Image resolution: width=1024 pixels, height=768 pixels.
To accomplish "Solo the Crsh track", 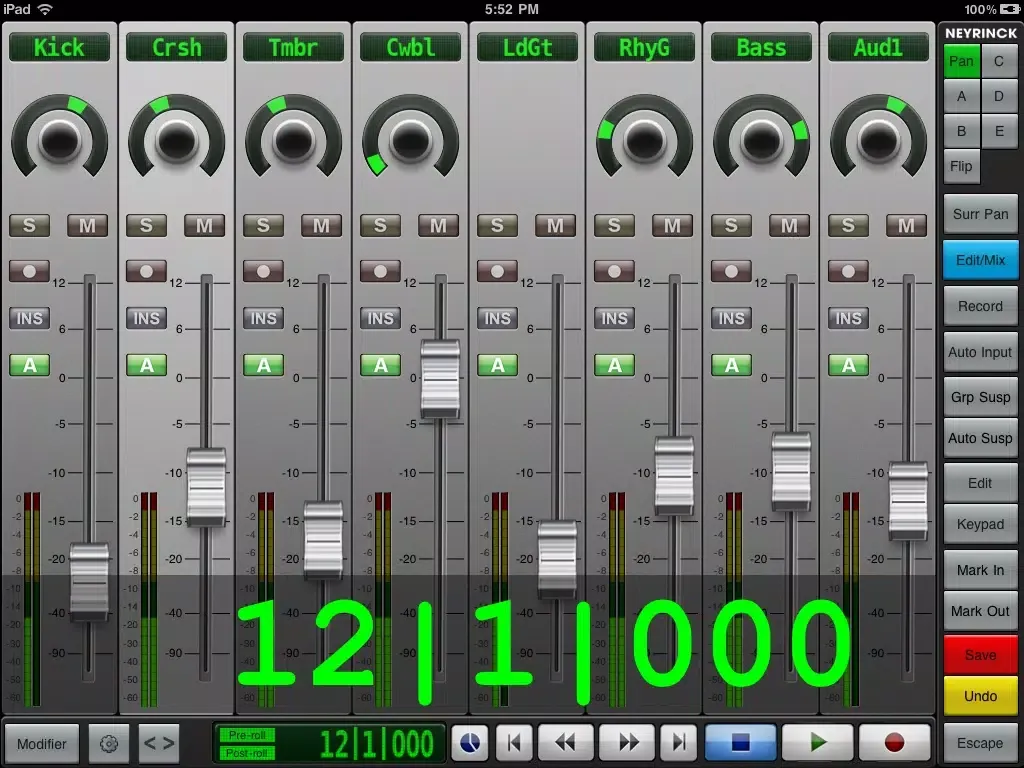I will 146,225.
